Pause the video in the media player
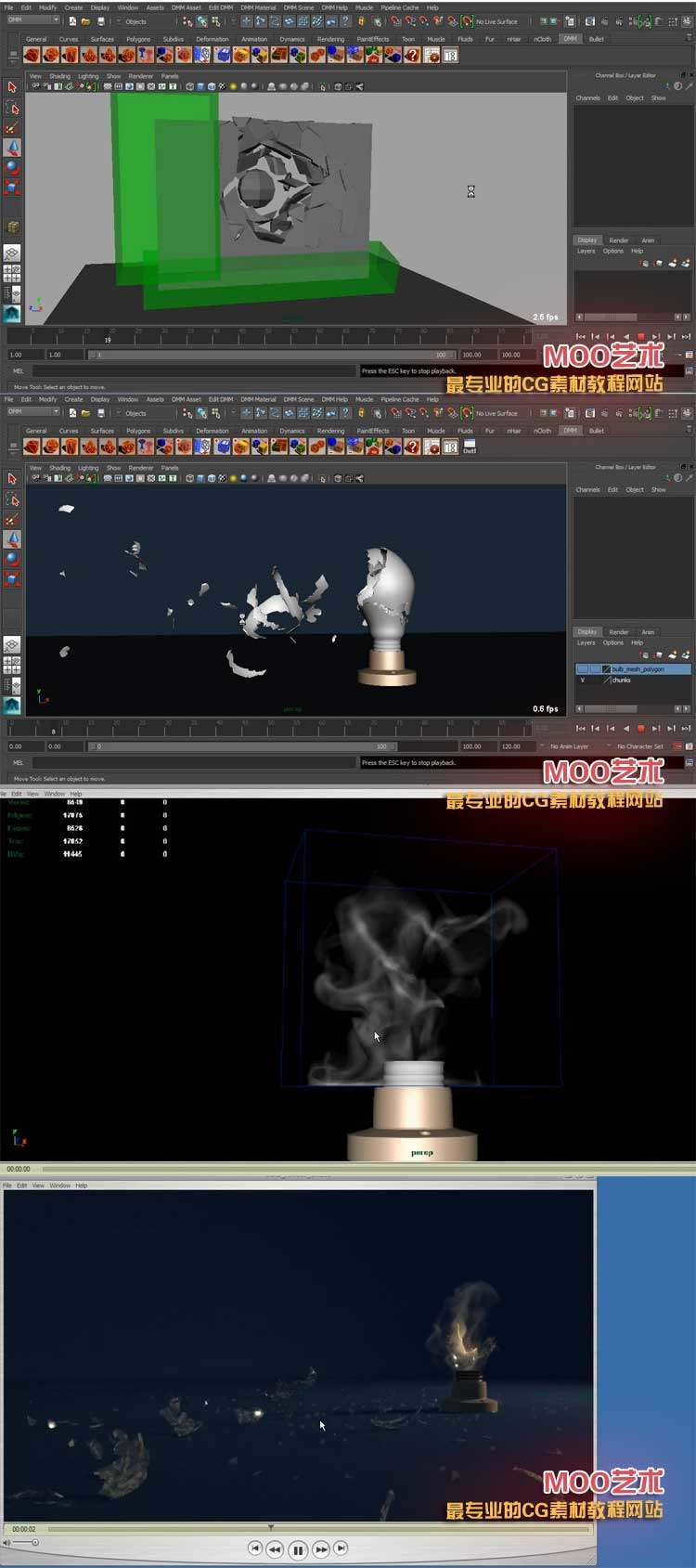Viewport: 696px width, 1568px height. (x=298, y=1549)
